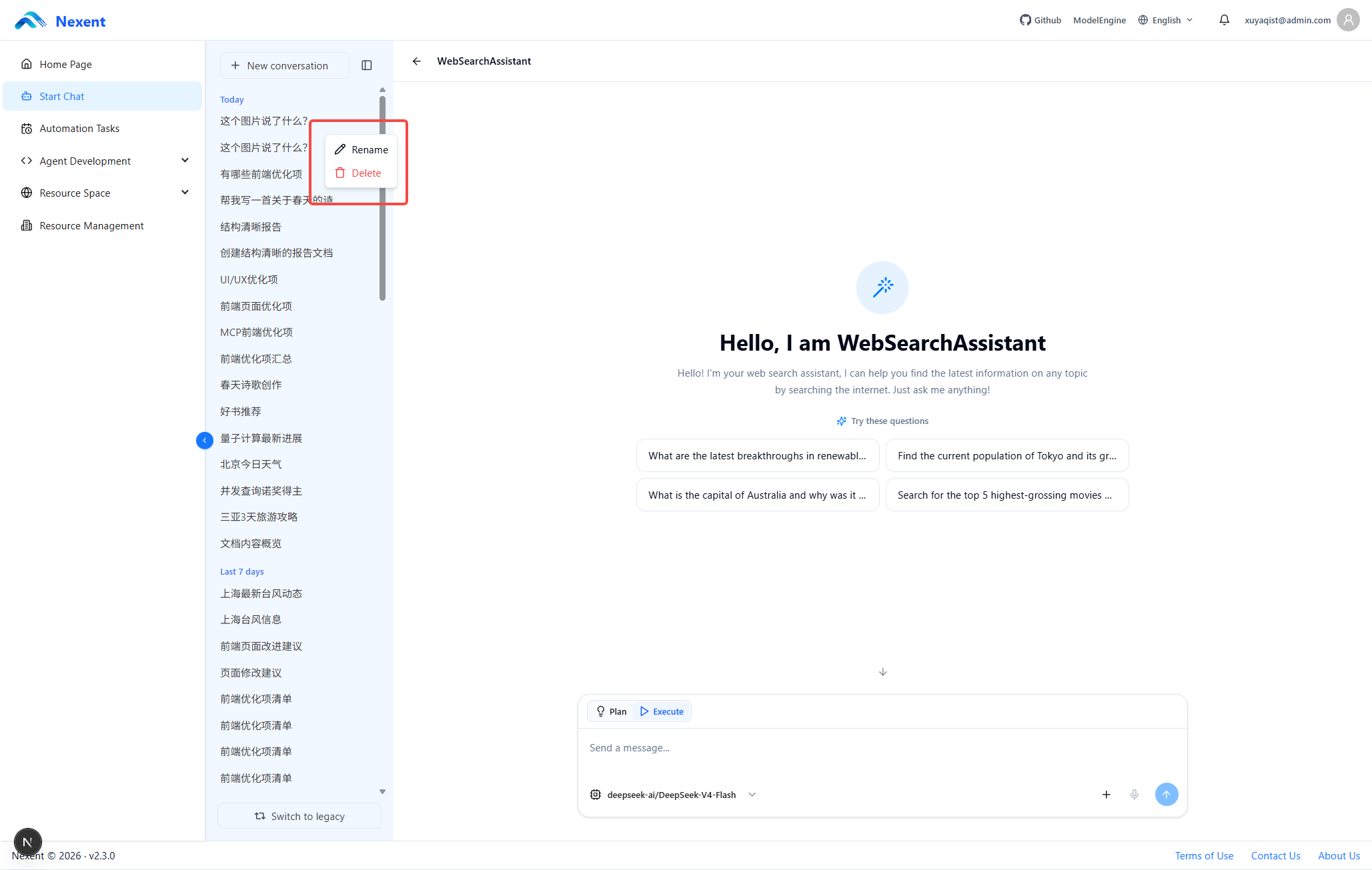
Task: Expand Resource Space menu
Action: click(102, 193)
